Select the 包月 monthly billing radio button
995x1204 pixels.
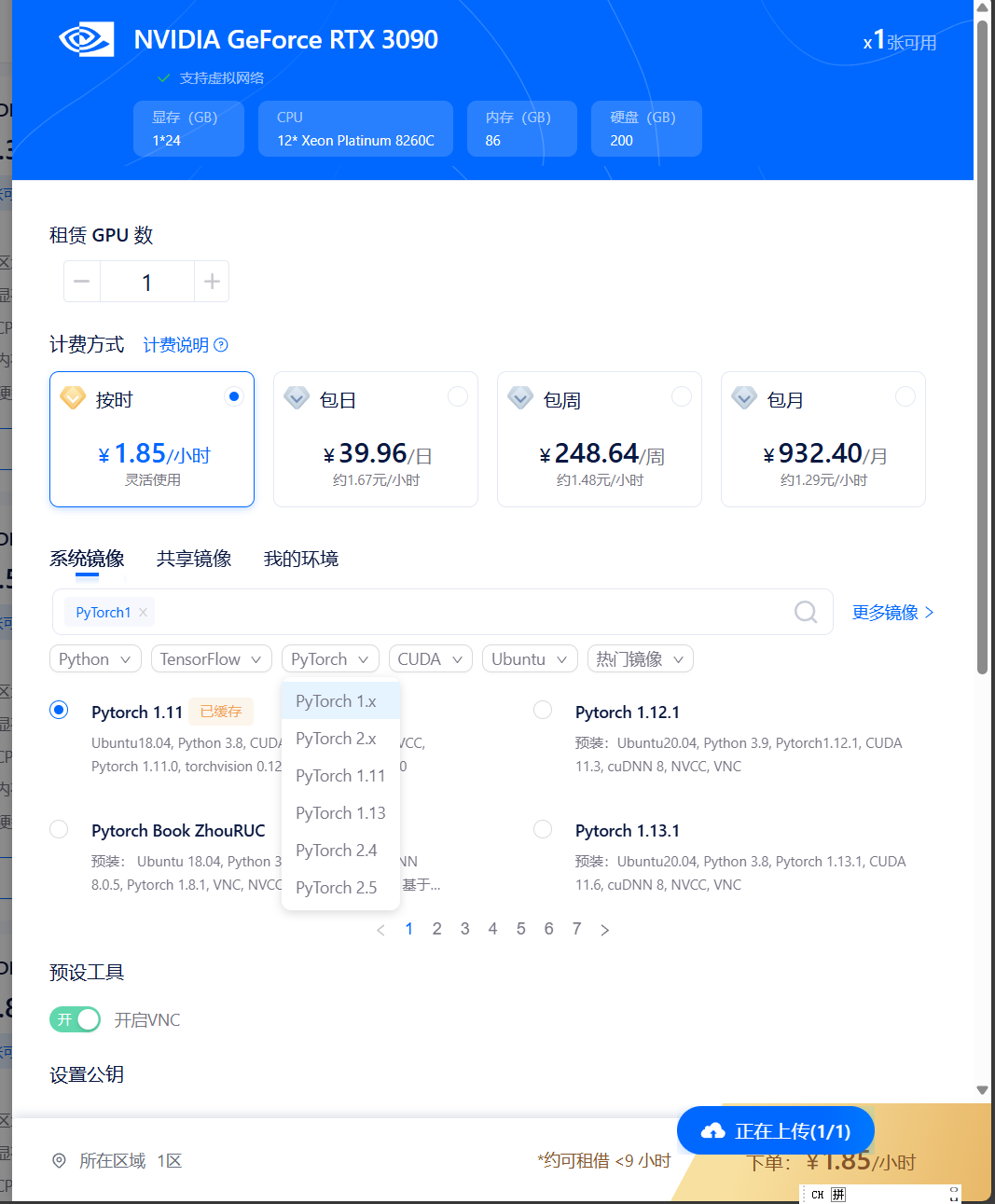tap(905, 396)
